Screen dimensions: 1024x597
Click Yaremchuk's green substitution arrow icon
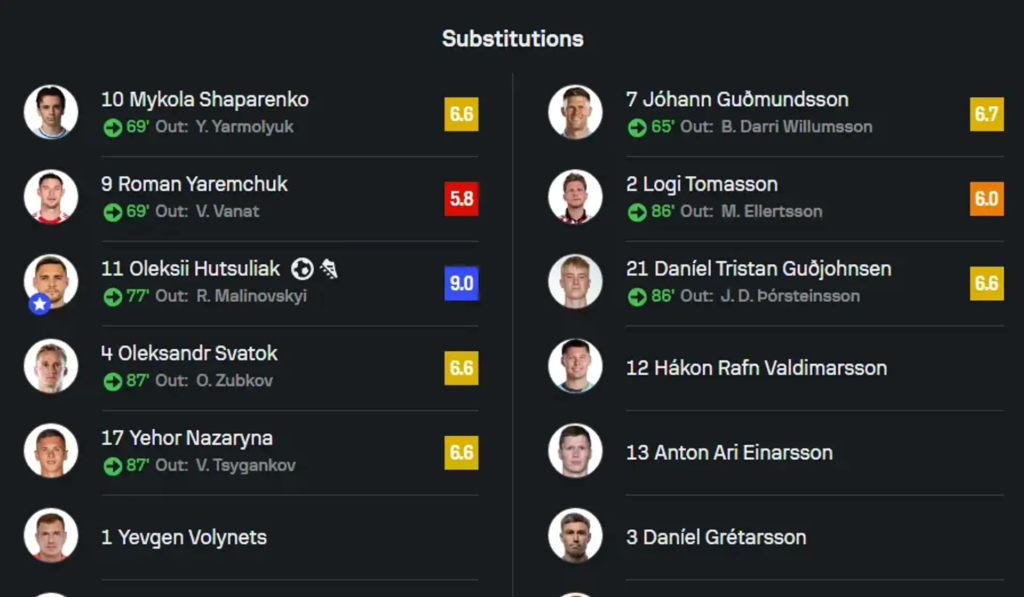pyautogui.click(x=113, y=212)
